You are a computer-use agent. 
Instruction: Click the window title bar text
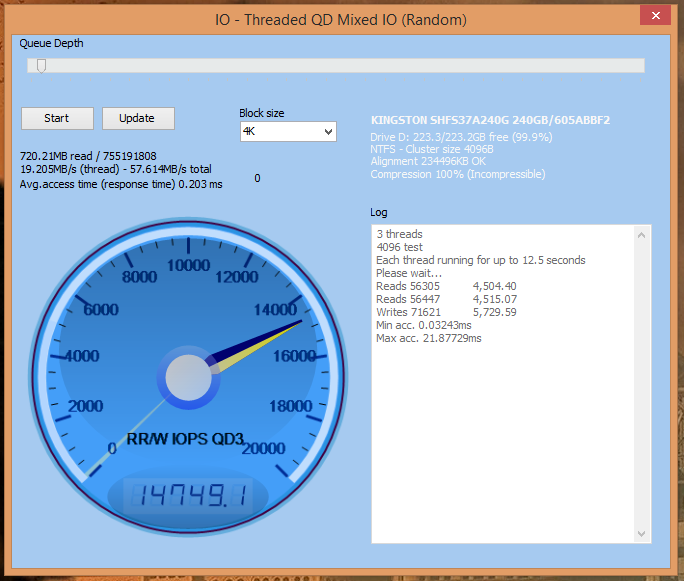point(341,20)
